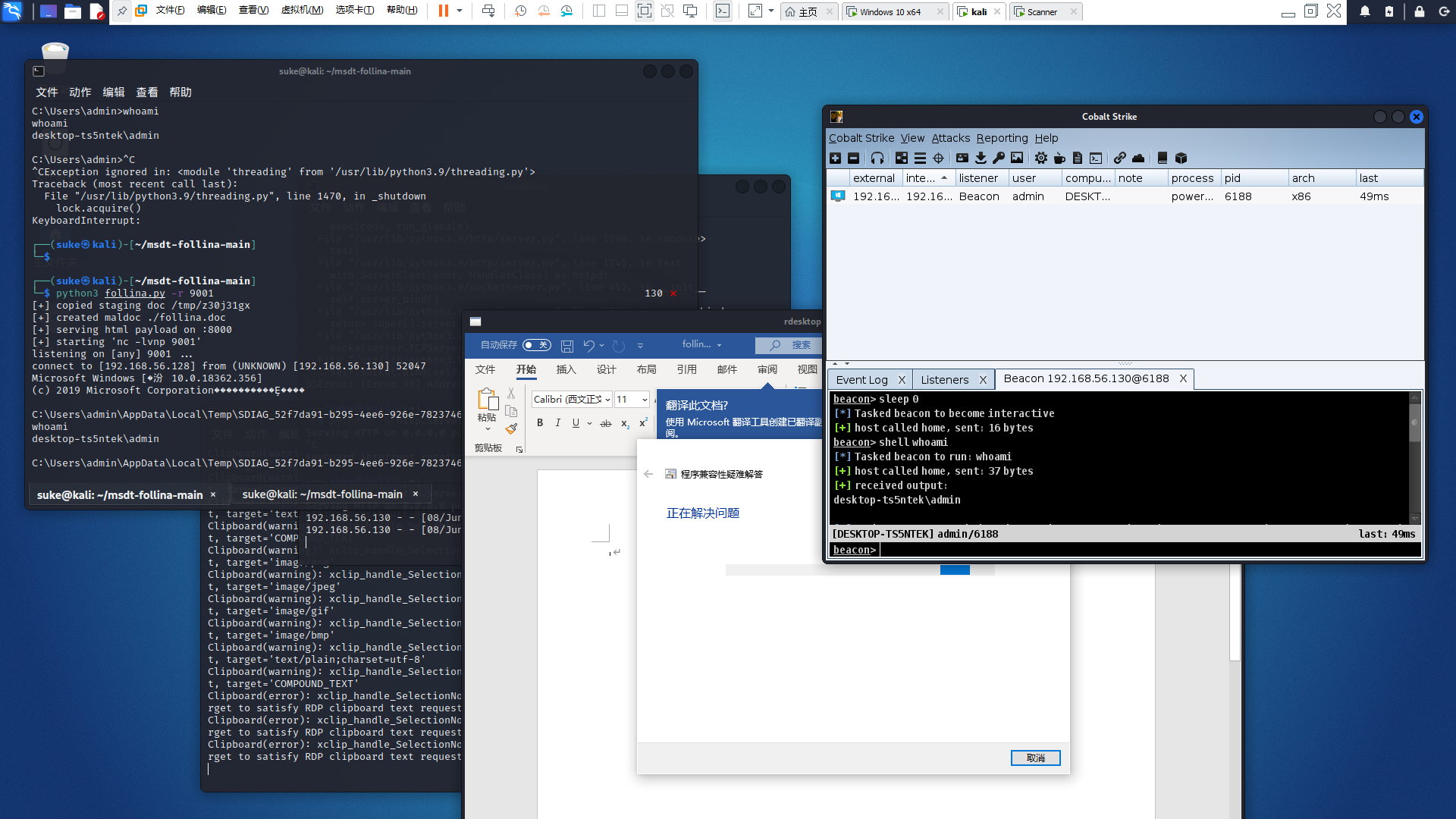Click chain link host file icon
The image size is (1456, 819).
(1120, 158)
